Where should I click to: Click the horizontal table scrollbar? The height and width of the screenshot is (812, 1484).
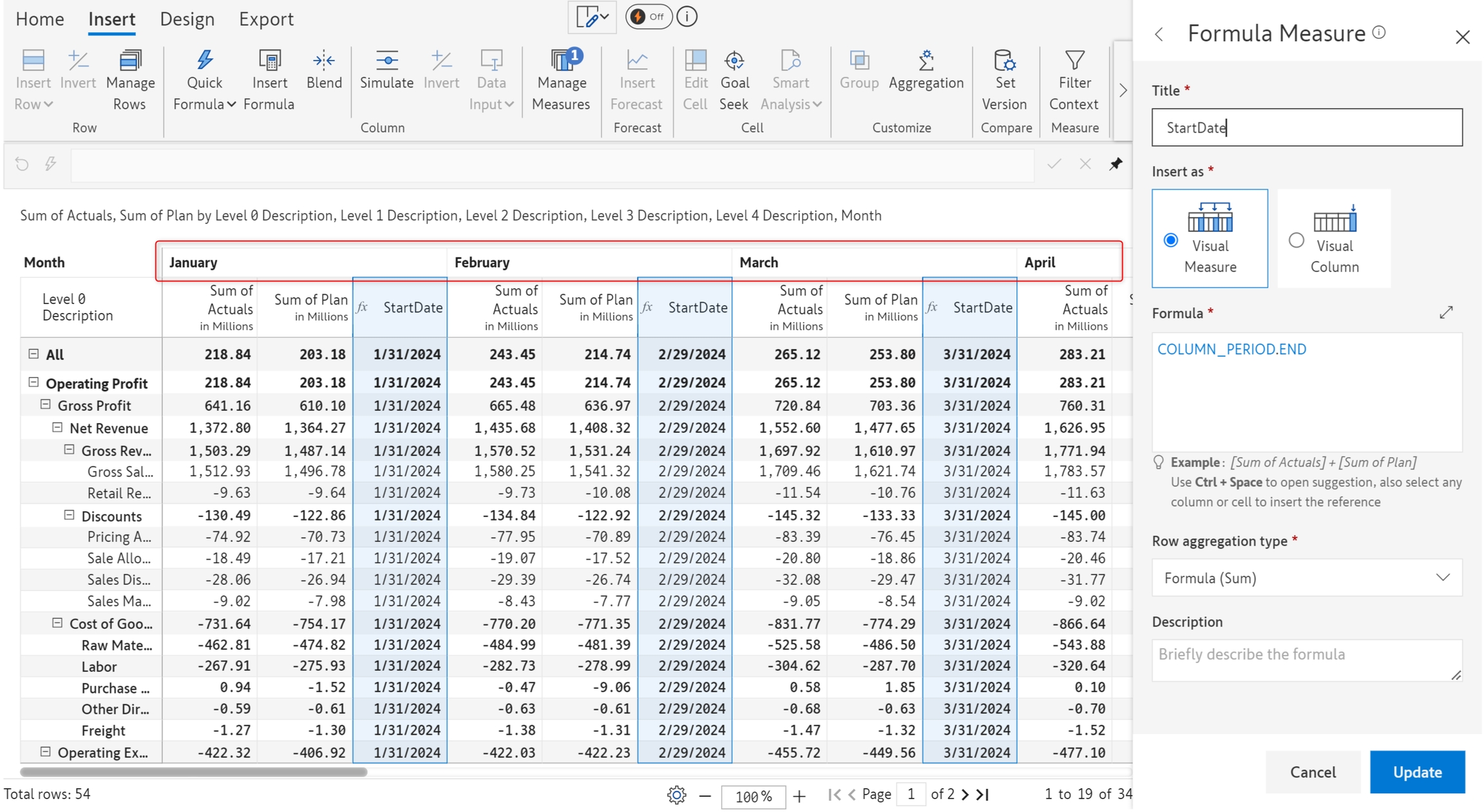pos(193,771)
